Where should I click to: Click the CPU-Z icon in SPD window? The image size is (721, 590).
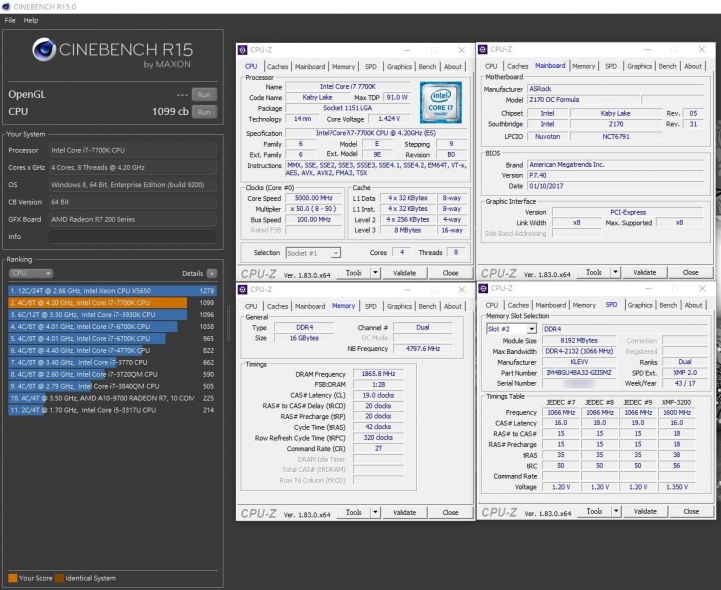click(x=483, y=288)
